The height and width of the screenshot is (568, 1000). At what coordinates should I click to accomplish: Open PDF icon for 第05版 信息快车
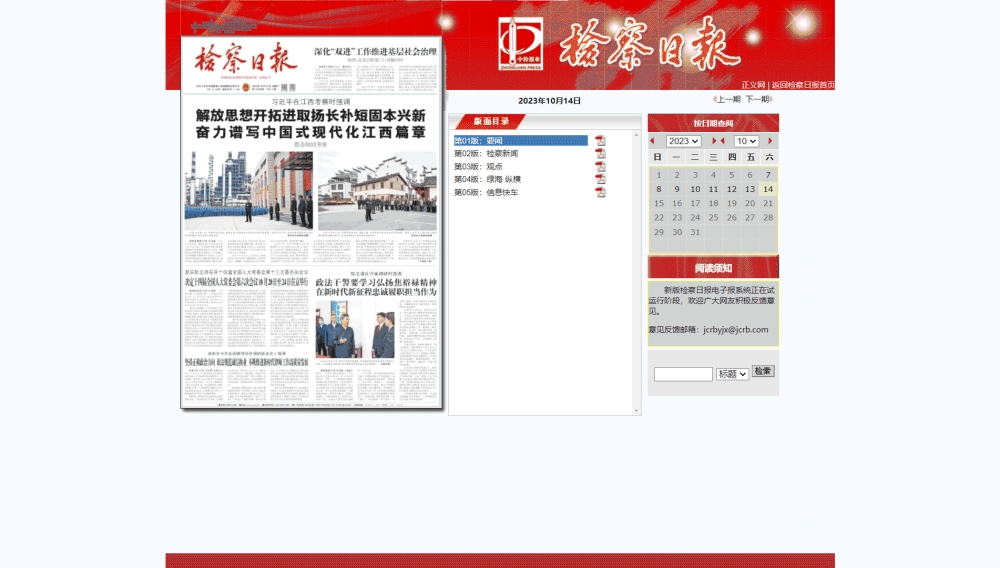pyautogui.click(x=600, y=192)
